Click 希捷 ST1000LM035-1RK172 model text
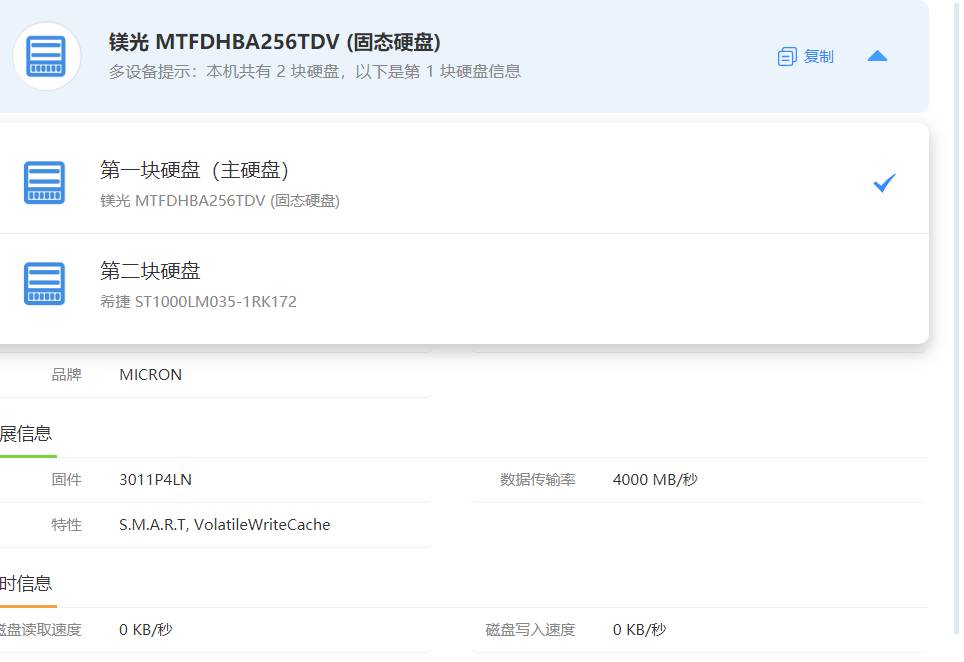The image size is (964, 662). click(x=198, y=302)
